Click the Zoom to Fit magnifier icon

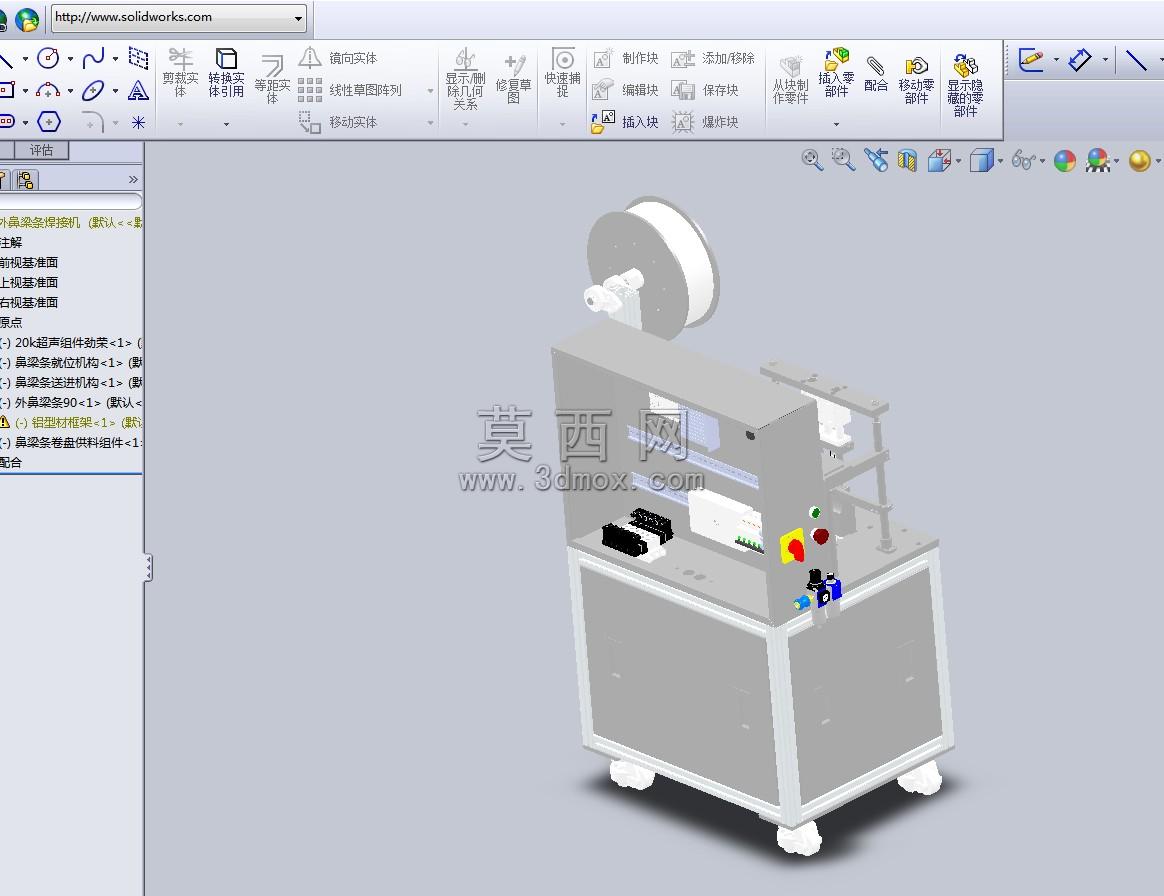tap(812, 160)
